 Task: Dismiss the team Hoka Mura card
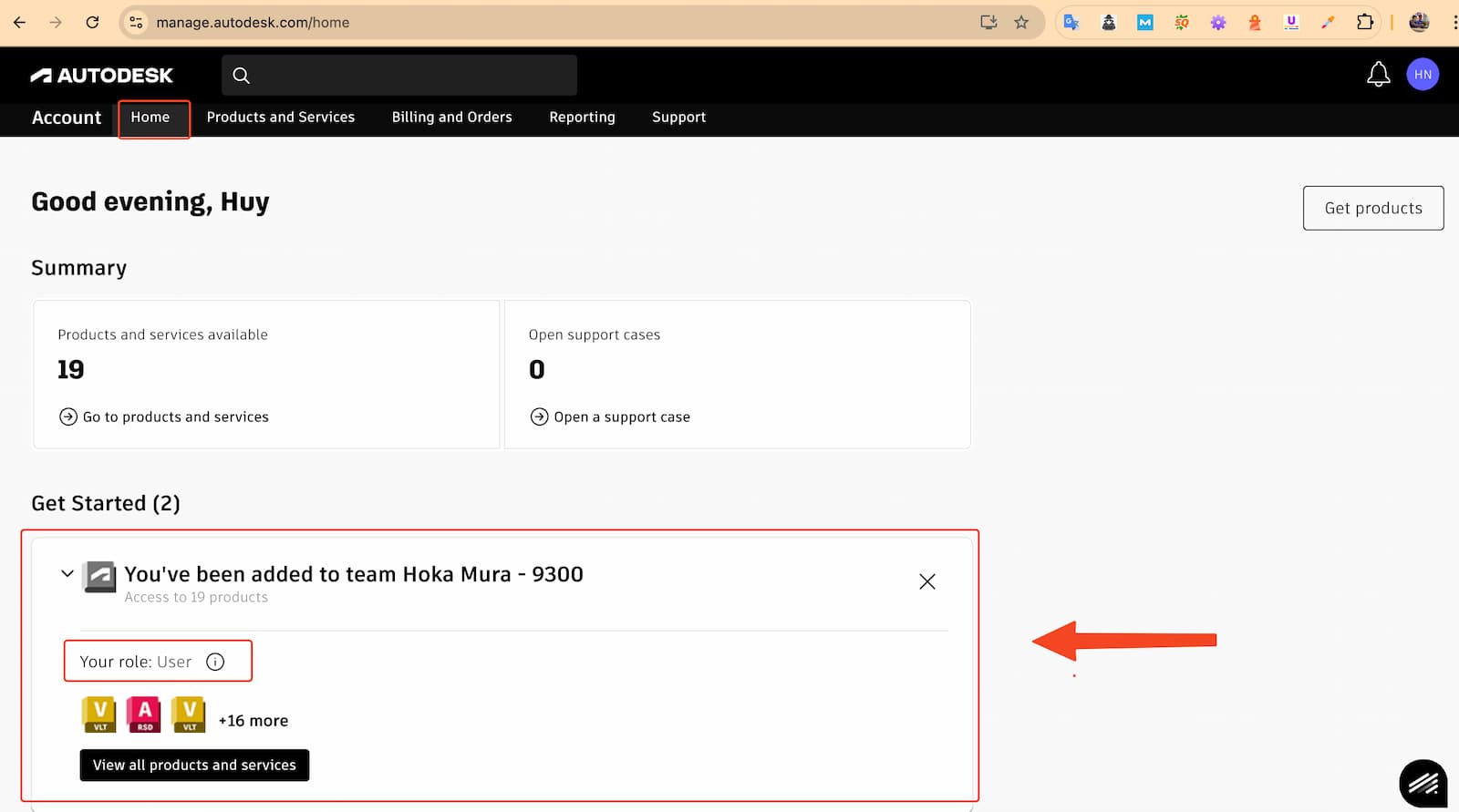coord(927,581)
